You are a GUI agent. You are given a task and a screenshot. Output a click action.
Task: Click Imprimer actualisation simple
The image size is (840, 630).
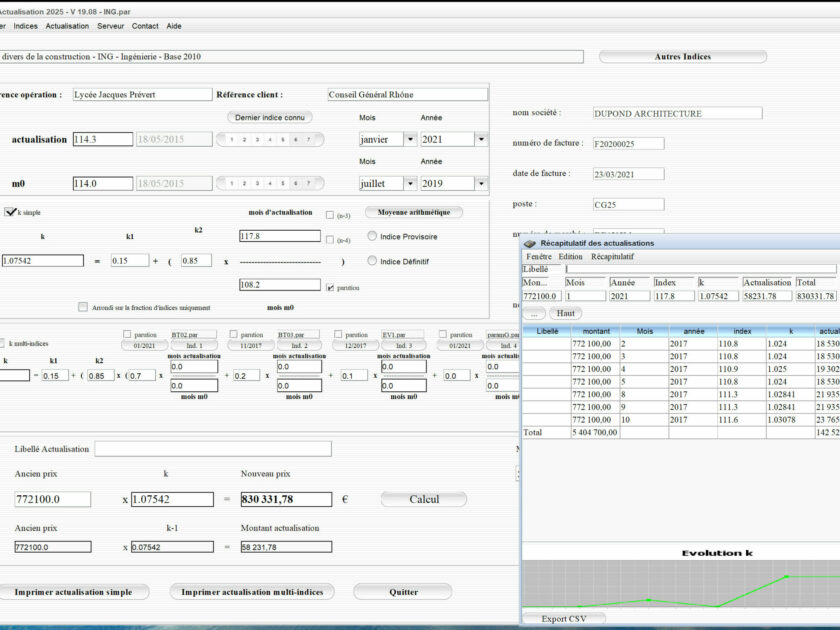(73, 592)
